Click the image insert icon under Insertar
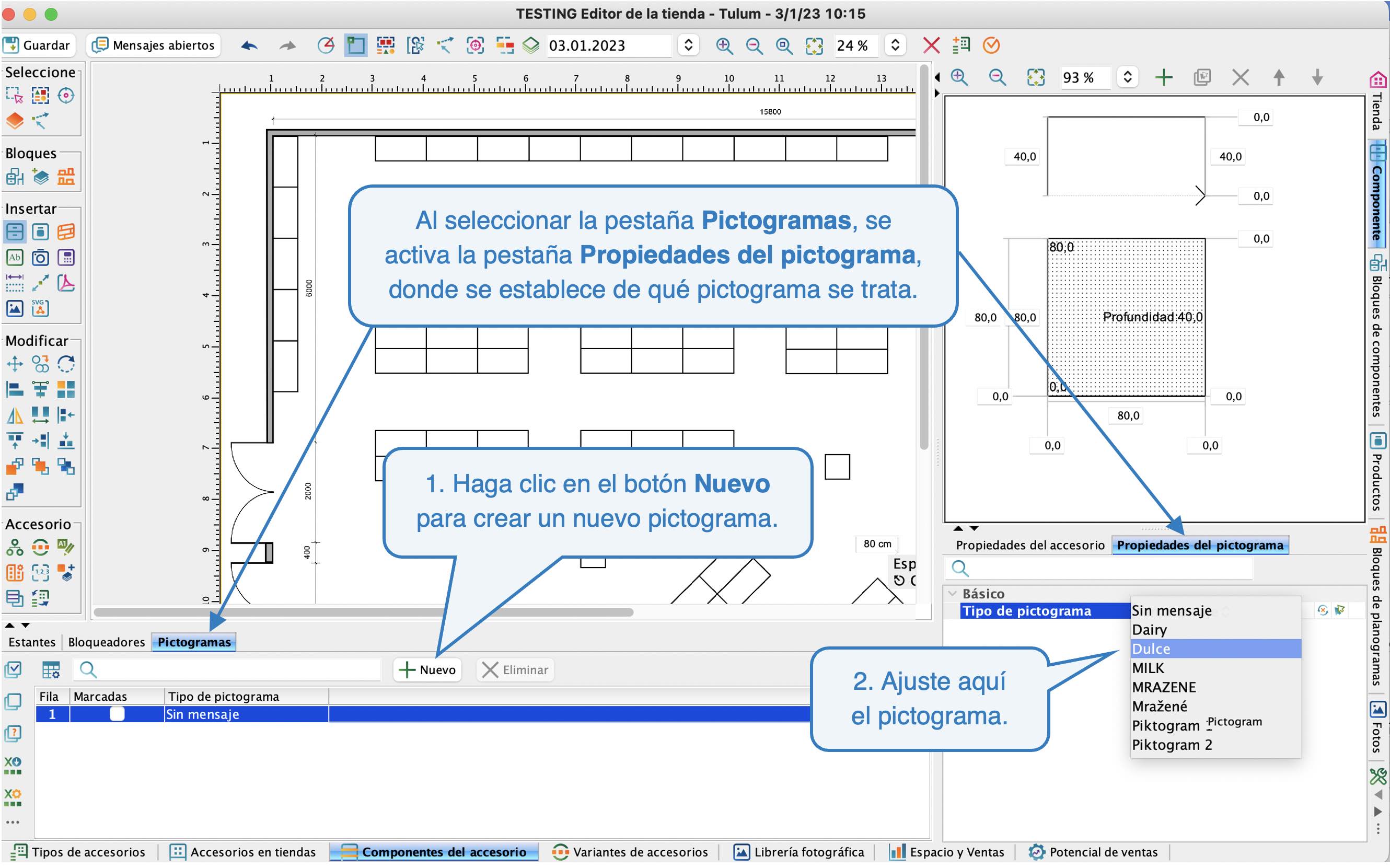Viewport: 1390px width, 868px height. 14,308
